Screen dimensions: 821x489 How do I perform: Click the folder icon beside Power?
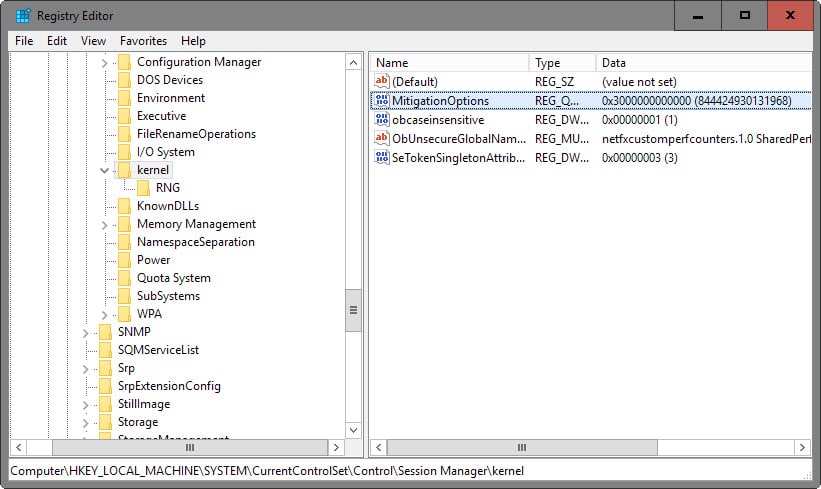[124, 260]
